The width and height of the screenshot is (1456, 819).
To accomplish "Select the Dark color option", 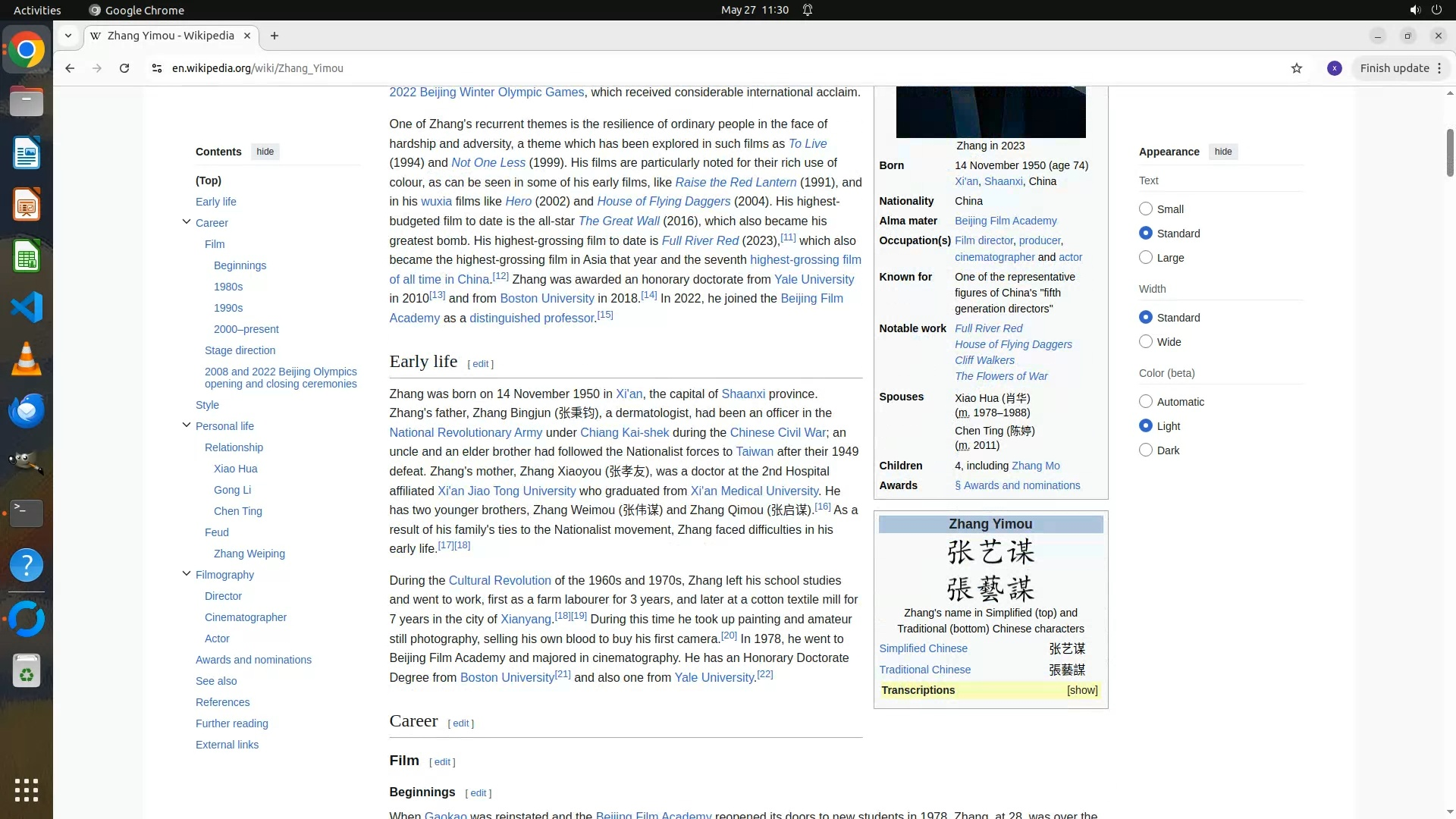I will (x=1146, y=450).
